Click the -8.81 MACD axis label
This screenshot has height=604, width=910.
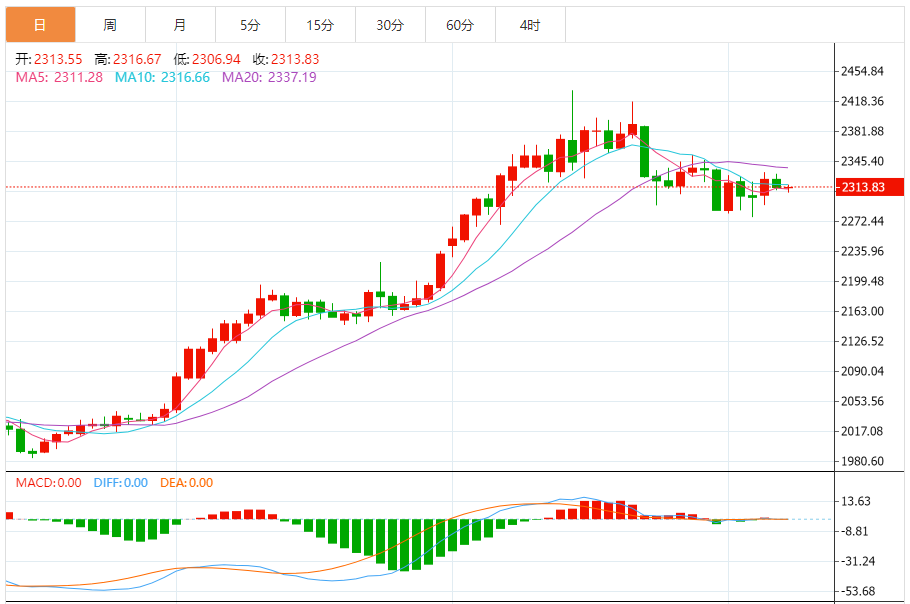(x=855, y=531)
